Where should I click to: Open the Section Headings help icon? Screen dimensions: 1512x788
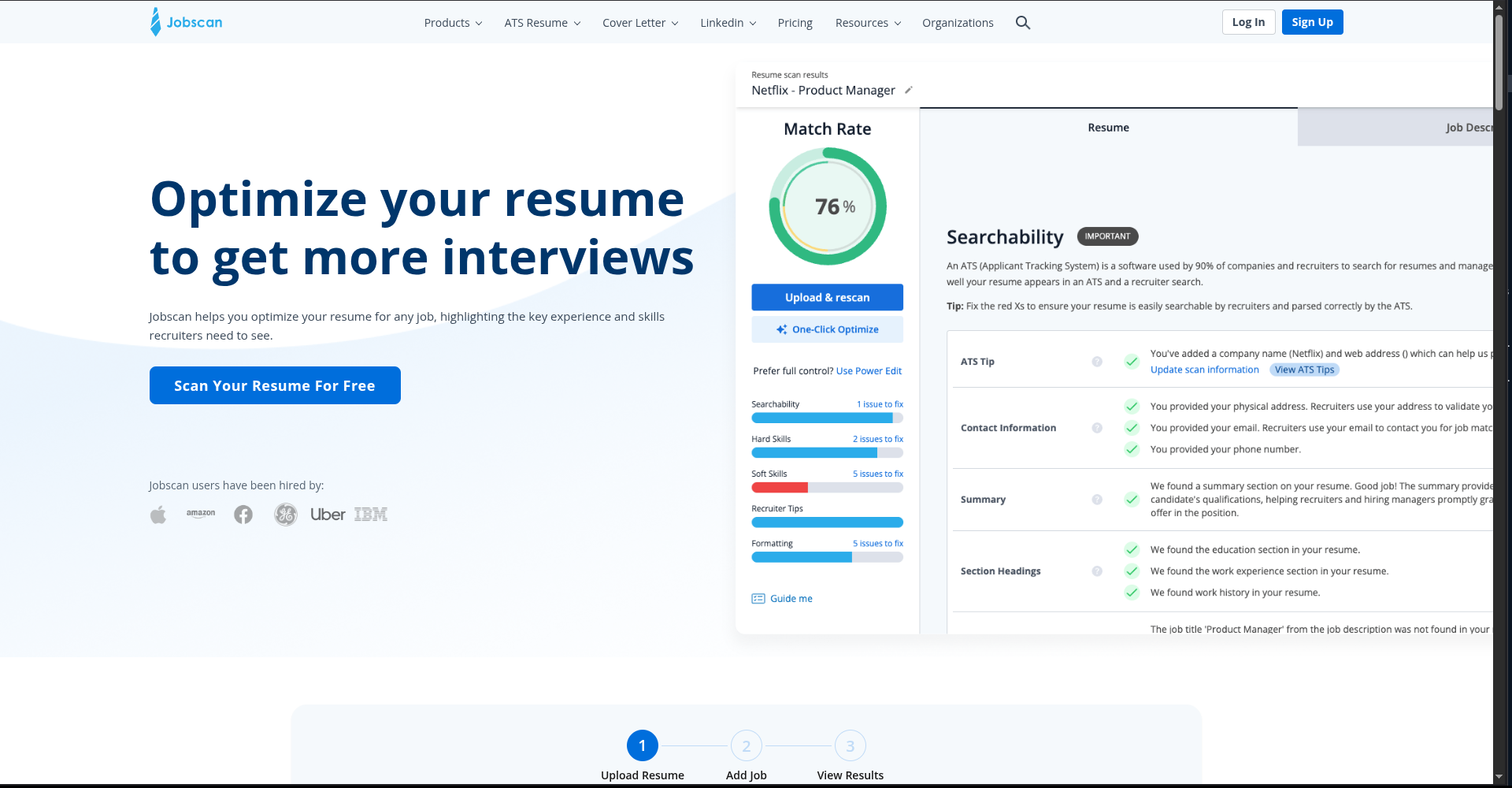1097,571
